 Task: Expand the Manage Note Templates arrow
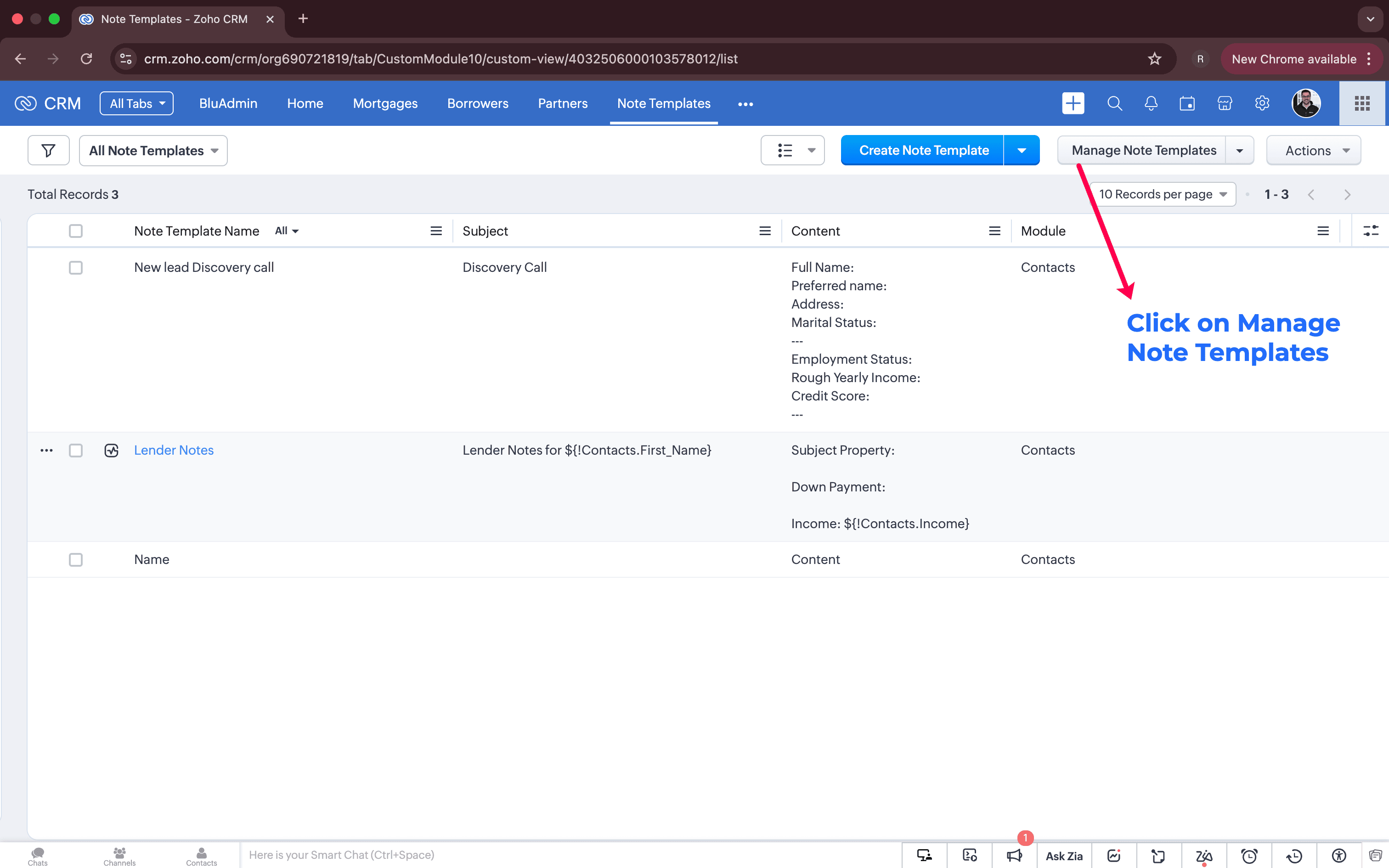[x=1240, y=151]
